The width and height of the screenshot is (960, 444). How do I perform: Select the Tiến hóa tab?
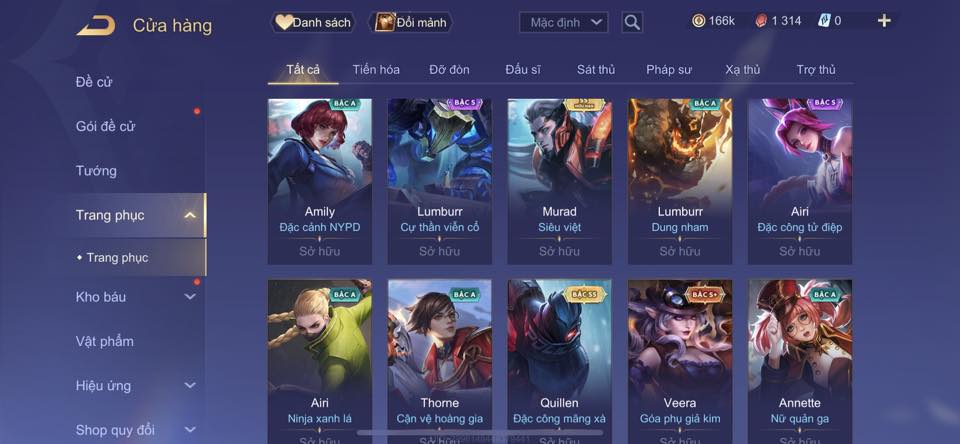(x=376, y=70)
